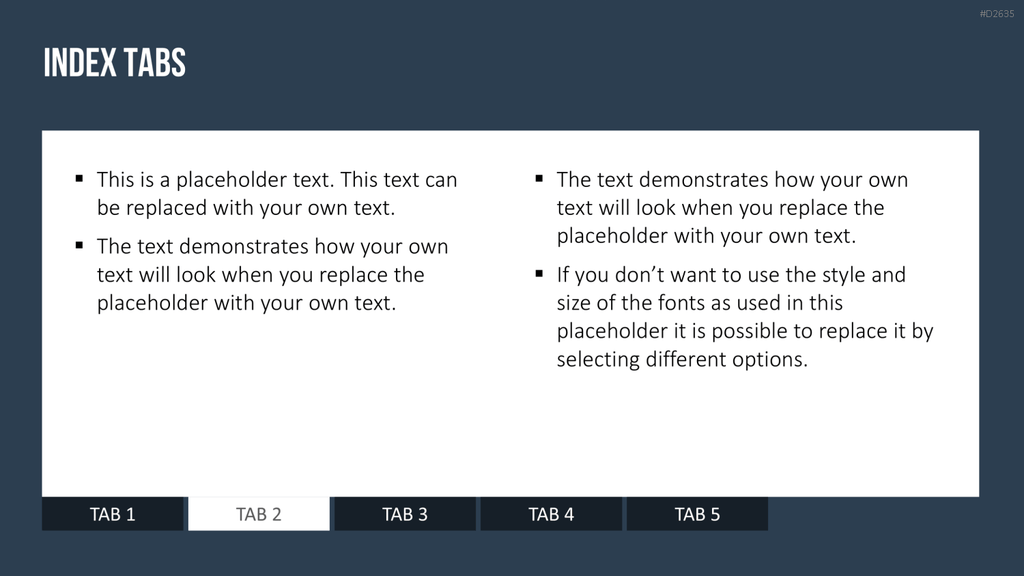The height and width of the screenshot is (576, 1024).
Task: Click the 'selecting different options.' line
Action: pyautogui.click(x=682, y=359)
